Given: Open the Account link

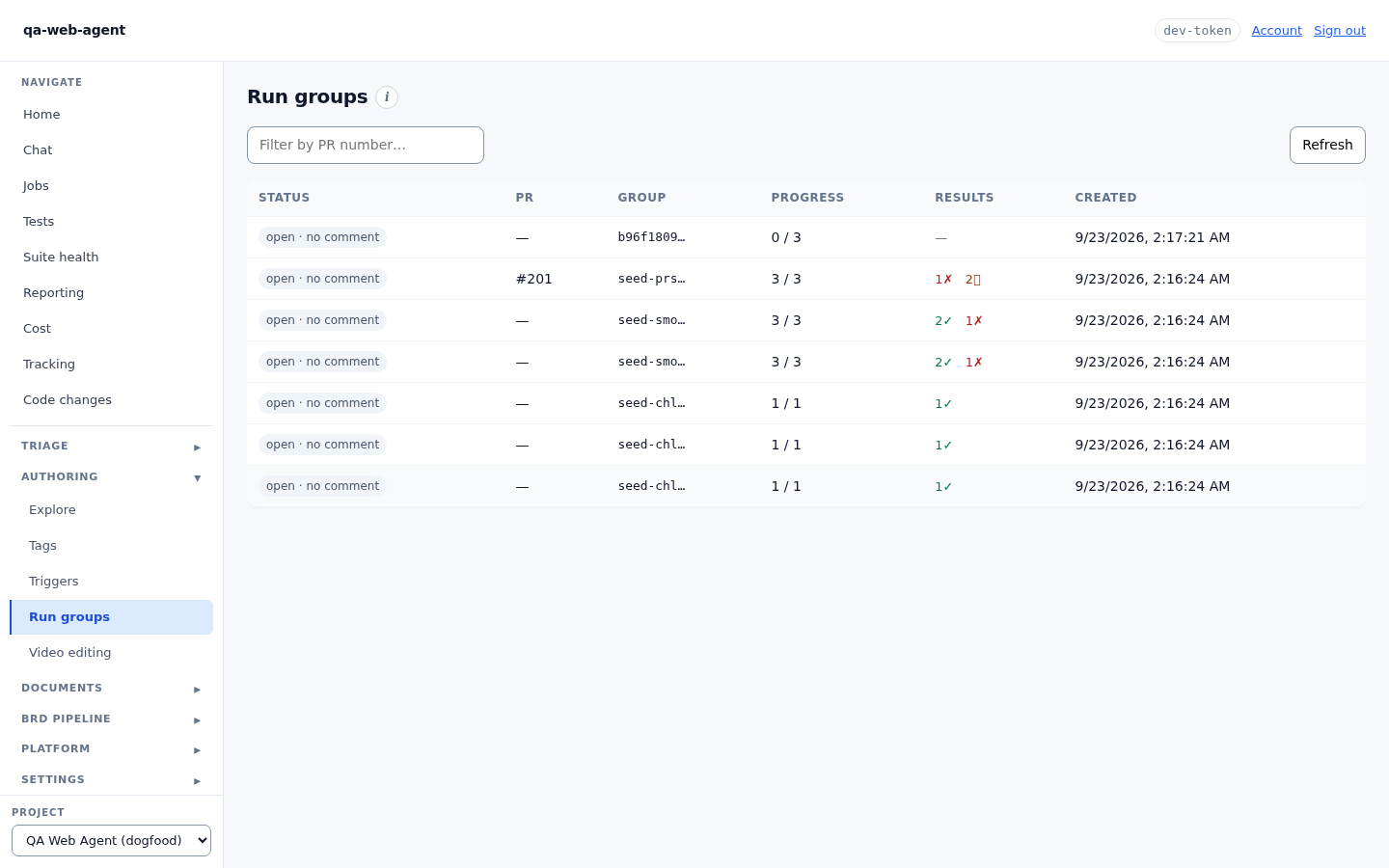Looking at the screenshot, I should coord(1276,31).
